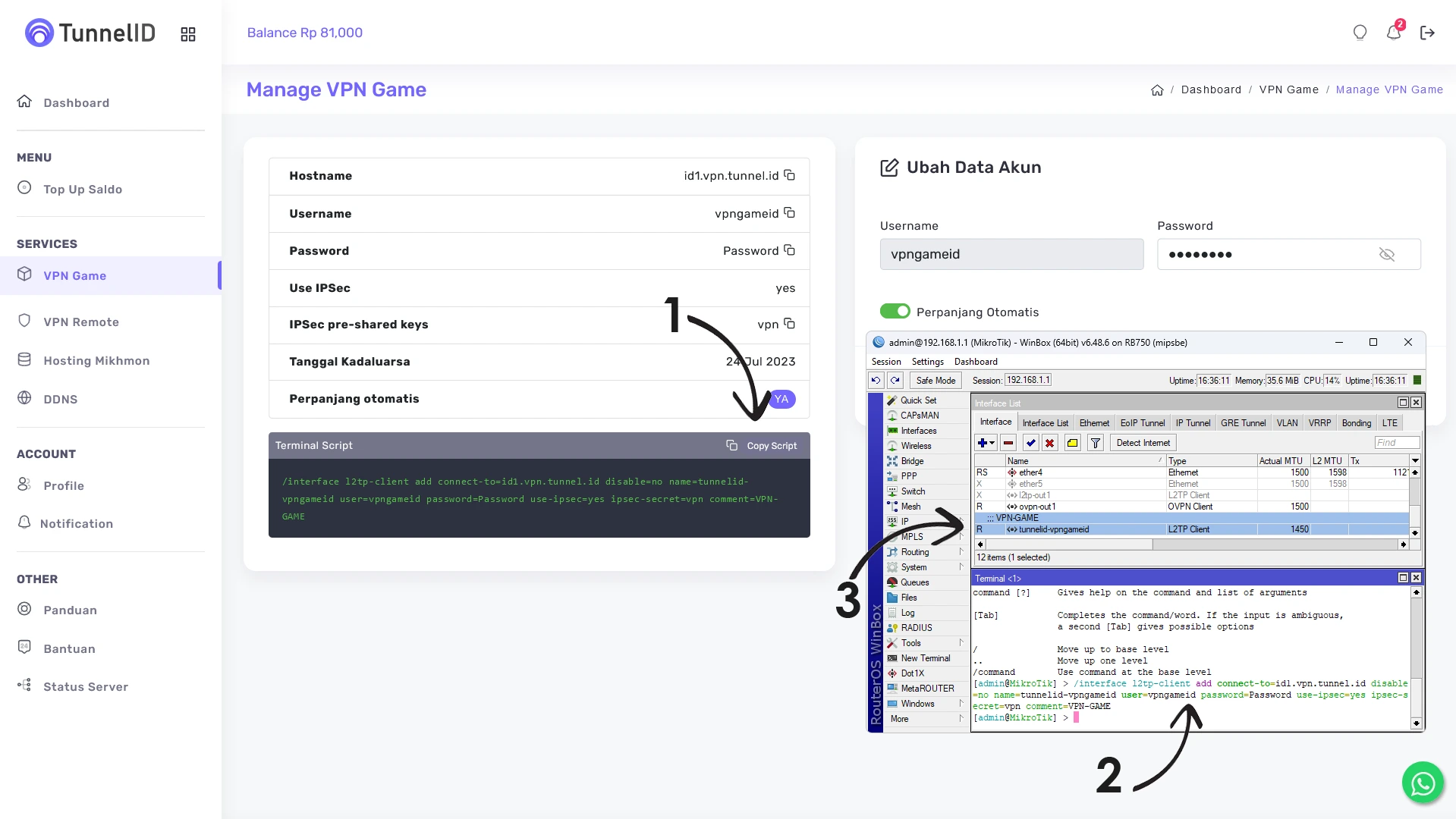Copy the Username value vpngameid
Viewport: 1456px width, 819px height.
click(x=789, y=213)
